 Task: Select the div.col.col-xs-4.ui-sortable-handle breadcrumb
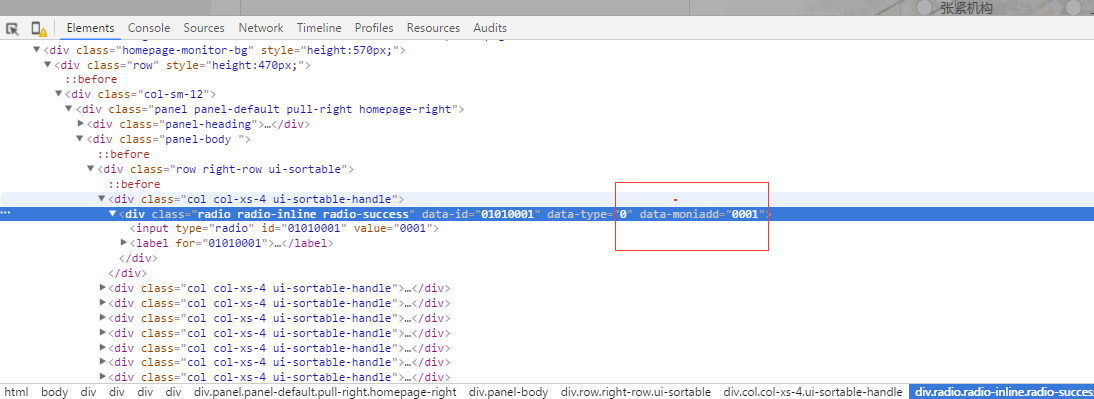[x=813, y=392]
